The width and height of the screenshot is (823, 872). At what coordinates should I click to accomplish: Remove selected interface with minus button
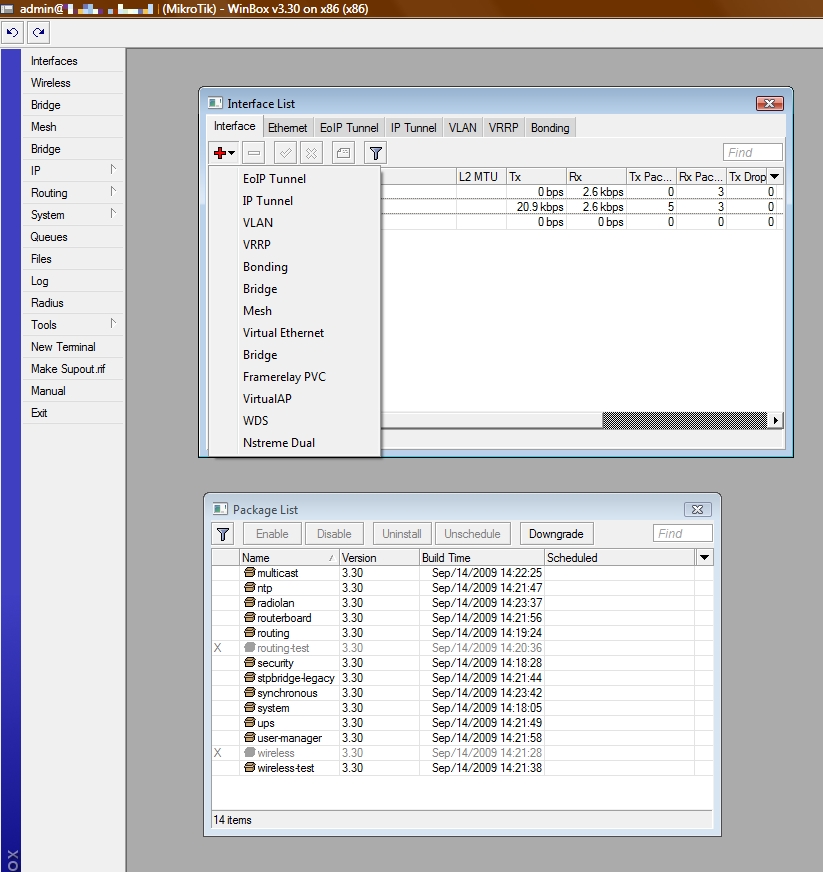point(254,153)
